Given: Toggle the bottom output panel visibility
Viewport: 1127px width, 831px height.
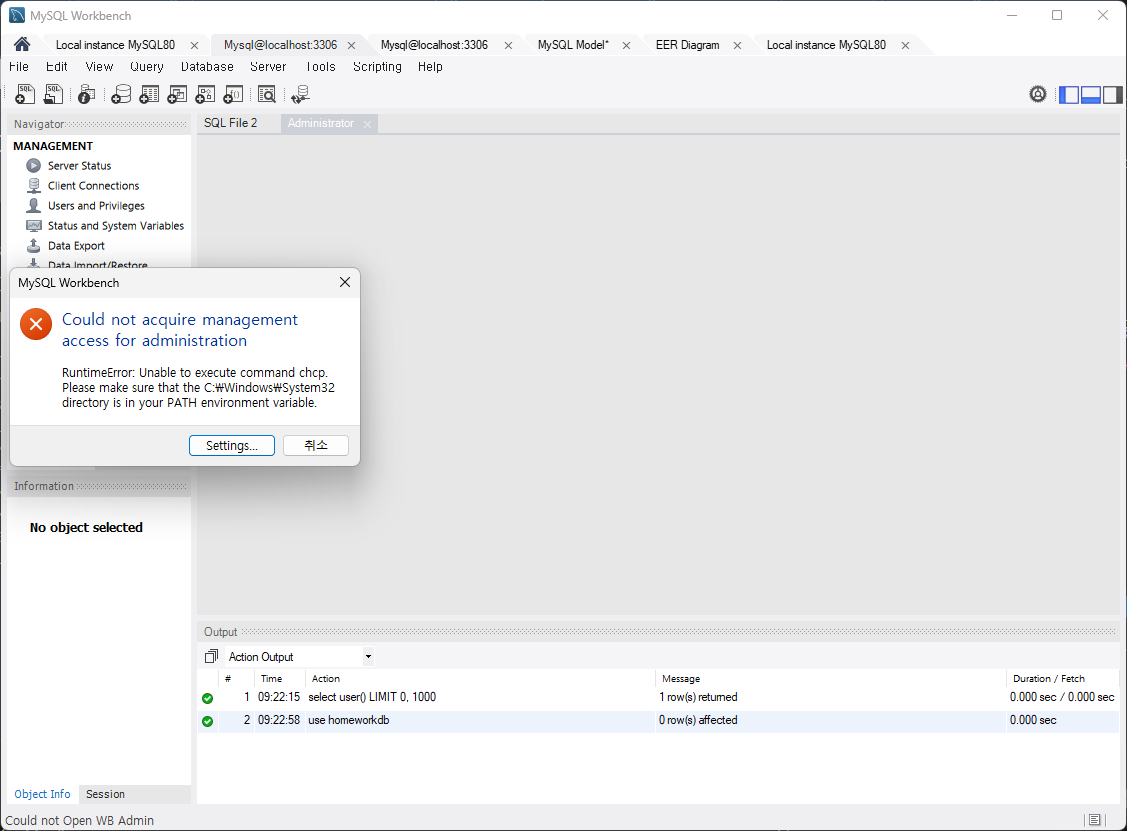Looking at the screenshot, I should coord(1091,95).
